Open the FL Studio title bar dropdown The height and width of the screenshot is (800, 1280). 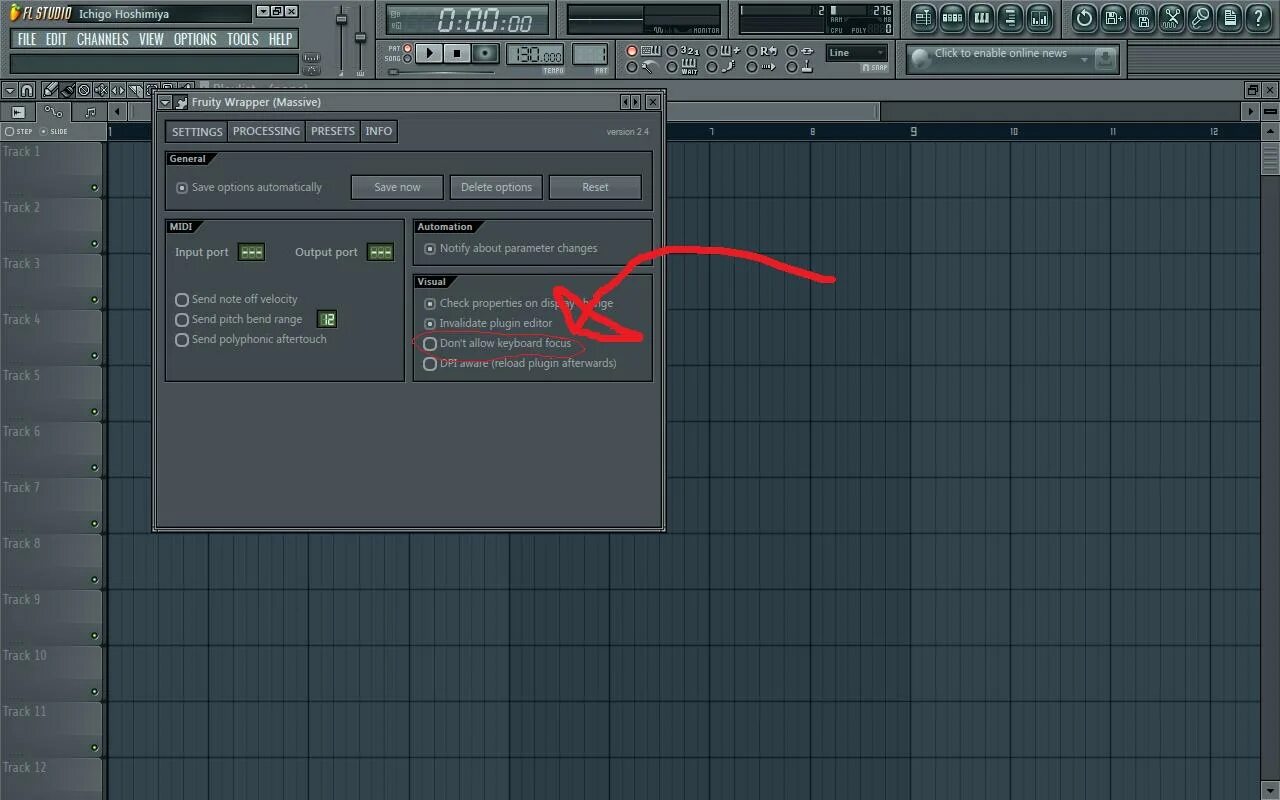coord(262,12)
